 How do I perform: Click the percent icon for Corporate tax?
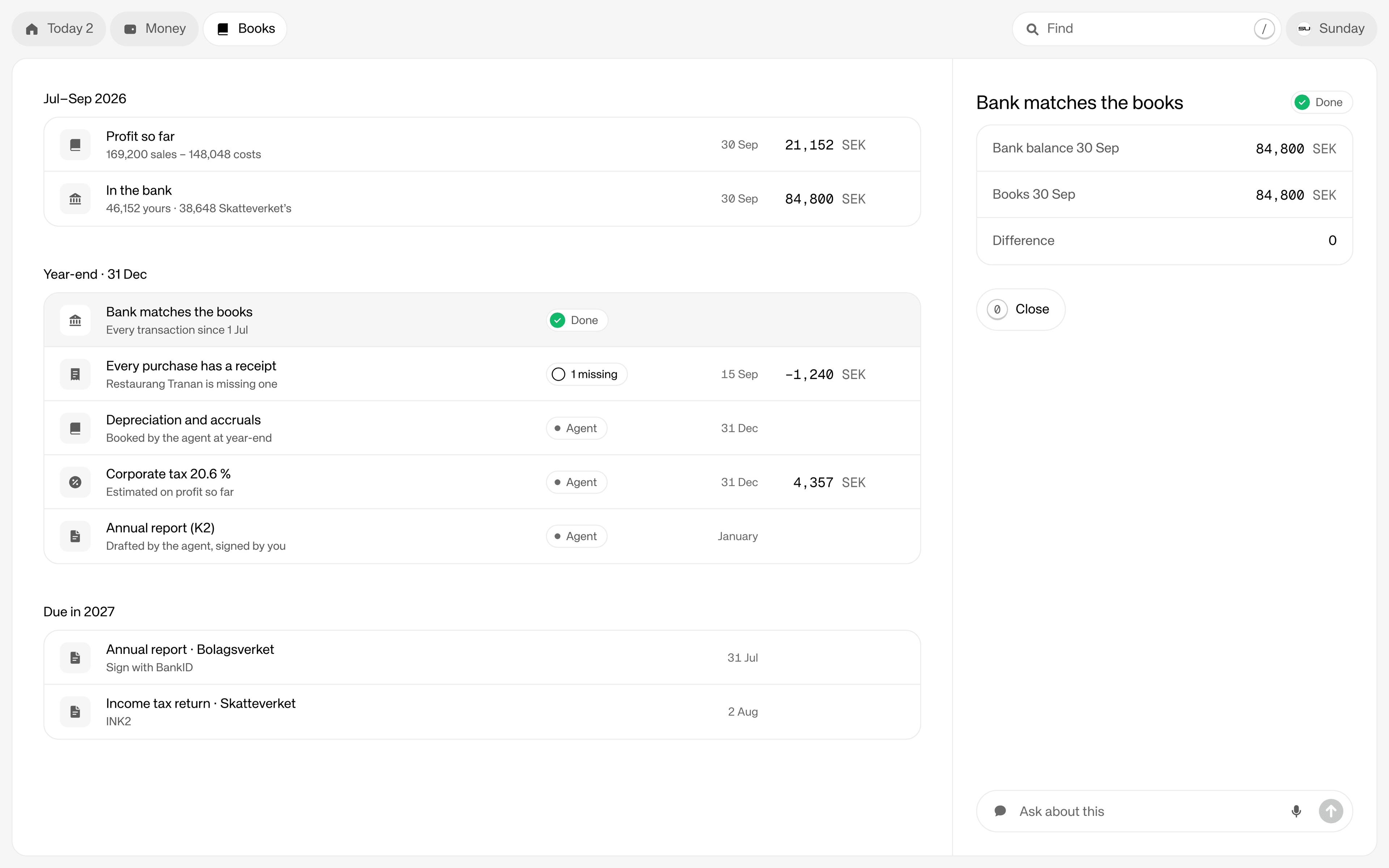75,482
